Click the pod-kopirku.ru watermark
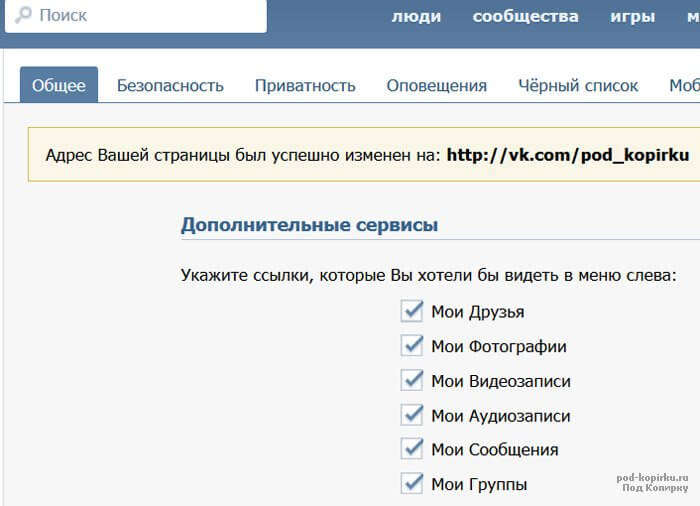This screenshot has height=506, width=700. 652,483
